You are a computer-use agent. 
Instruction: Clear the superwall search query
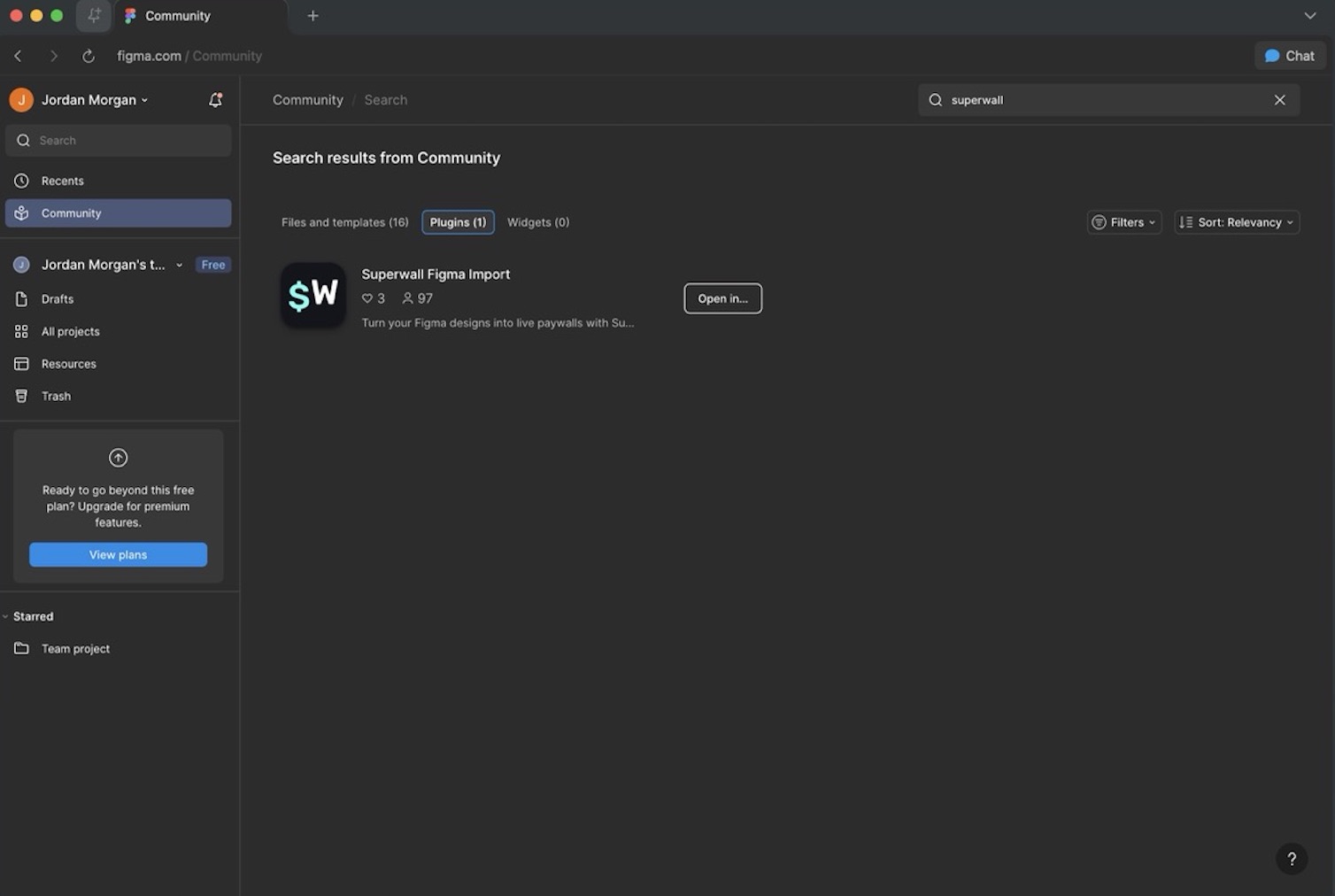point(1279,99)
